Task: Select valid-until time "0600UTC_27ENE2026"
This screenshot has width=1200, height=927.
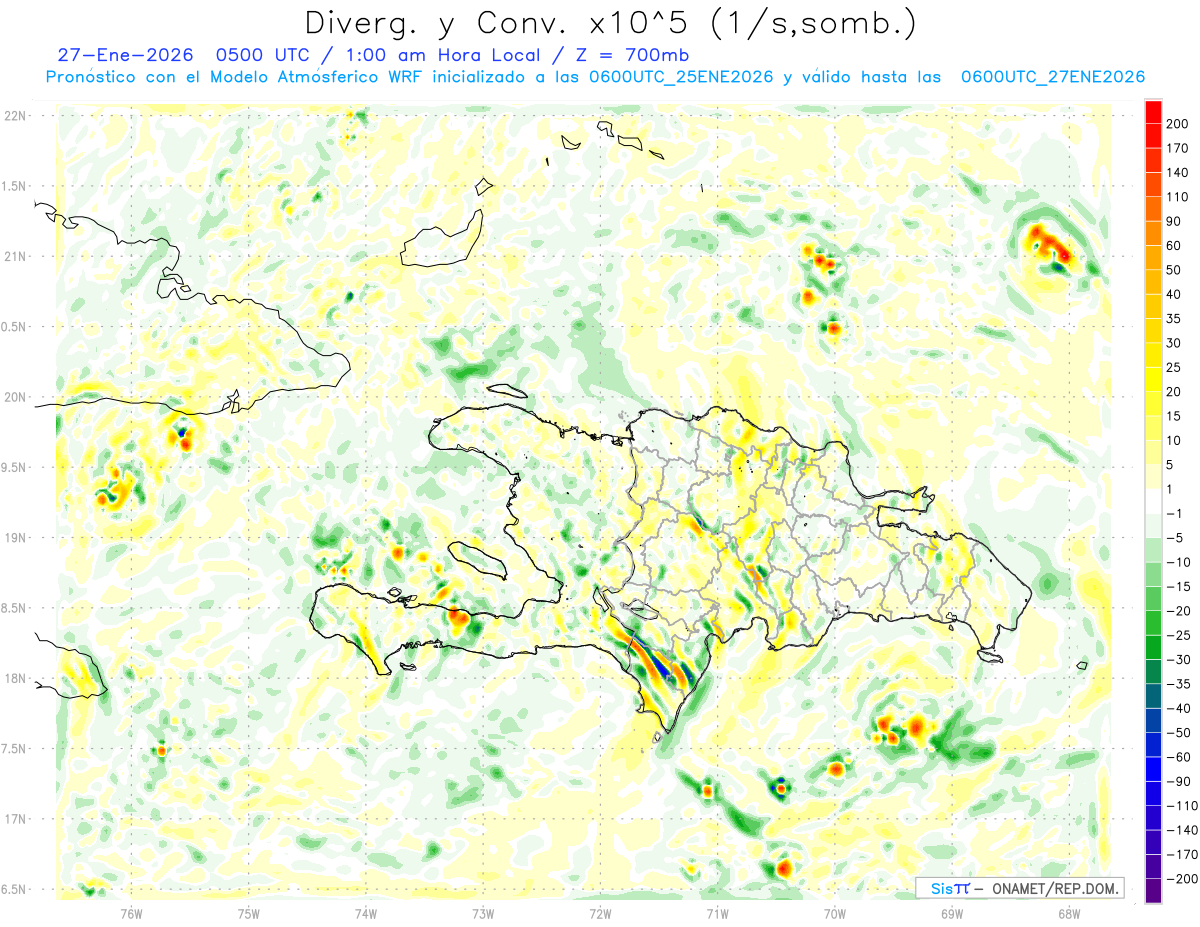Action: [1053, 77]
